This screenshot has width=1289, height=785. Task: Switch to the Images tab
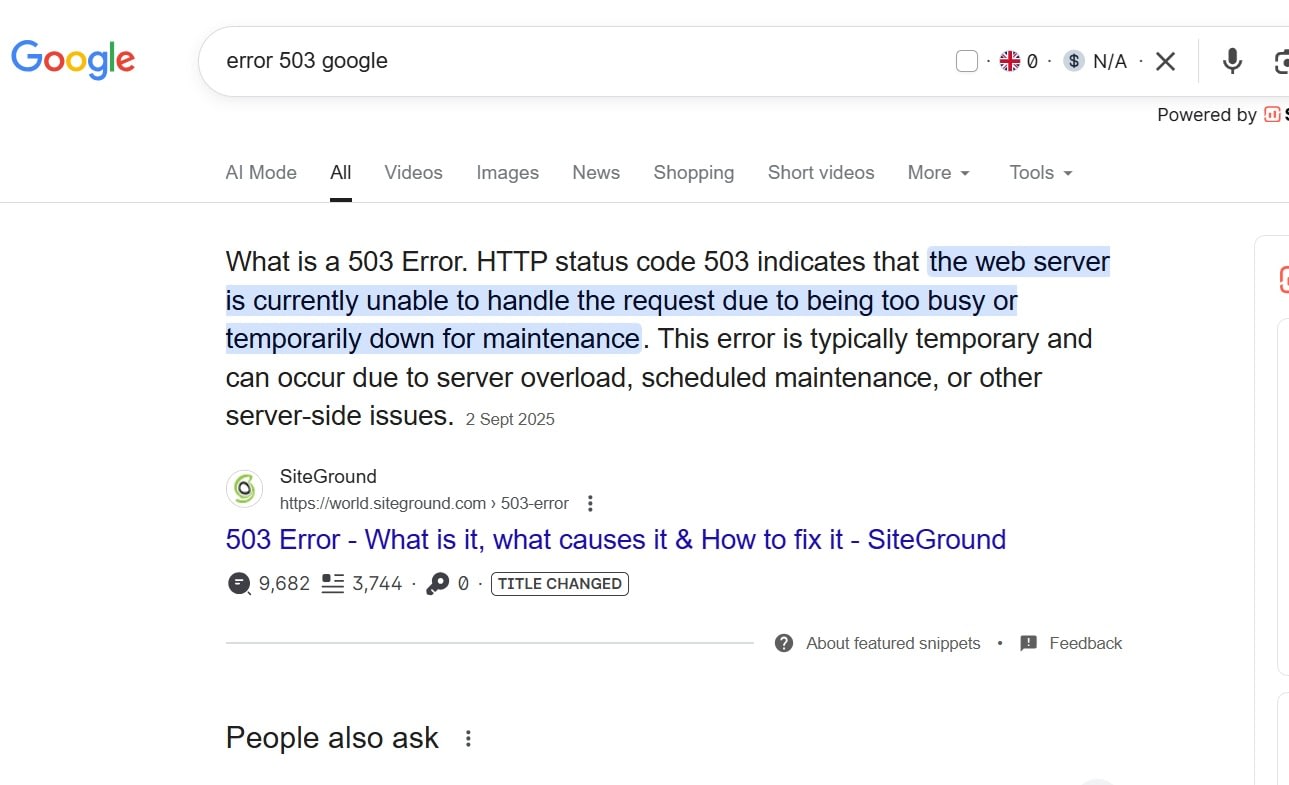point(507,172)
